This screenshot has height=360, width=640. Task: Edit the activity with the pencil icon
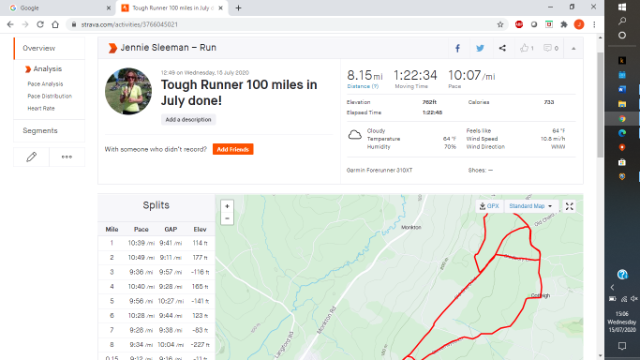(x=31, y=157)
